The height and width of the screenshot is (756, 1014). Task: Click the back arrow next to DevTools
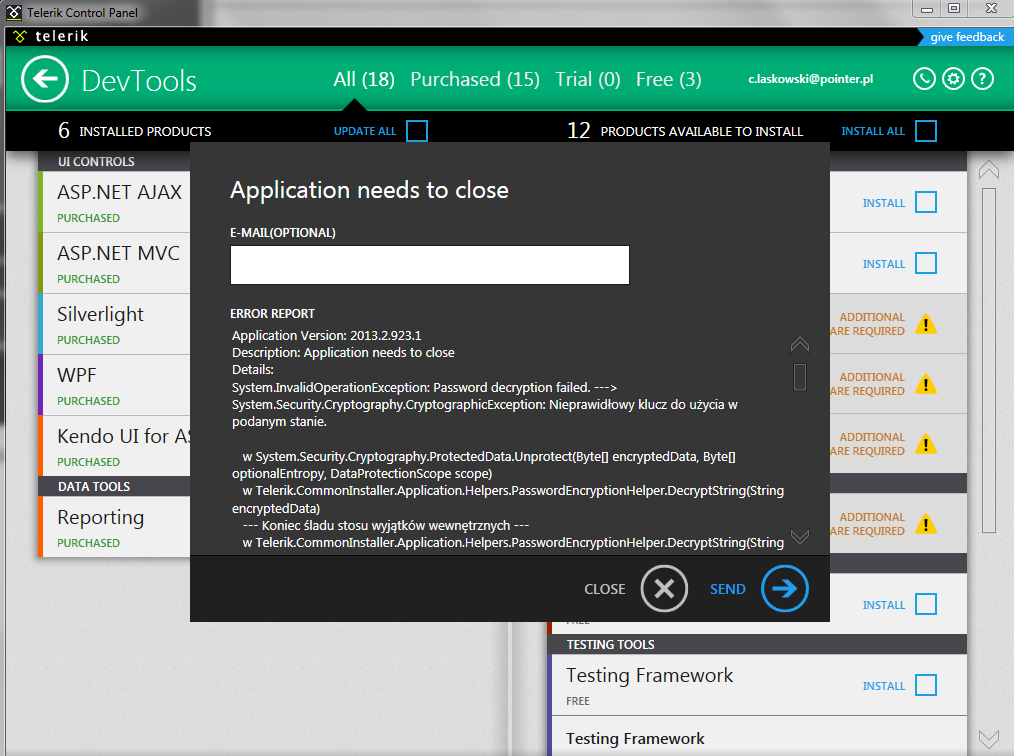click(45, 79)
